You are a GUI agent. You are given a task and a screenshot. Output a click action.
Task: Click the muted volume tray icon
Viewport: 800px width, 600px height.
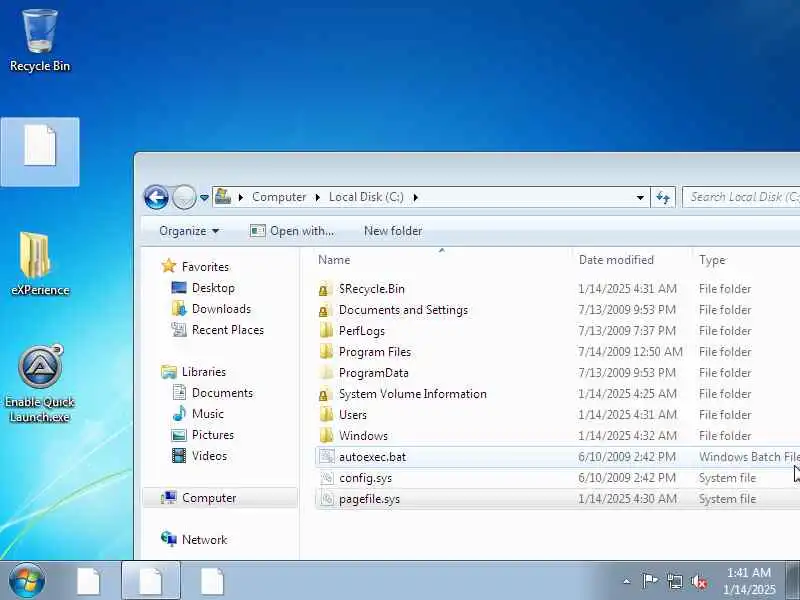pos(698,582)
